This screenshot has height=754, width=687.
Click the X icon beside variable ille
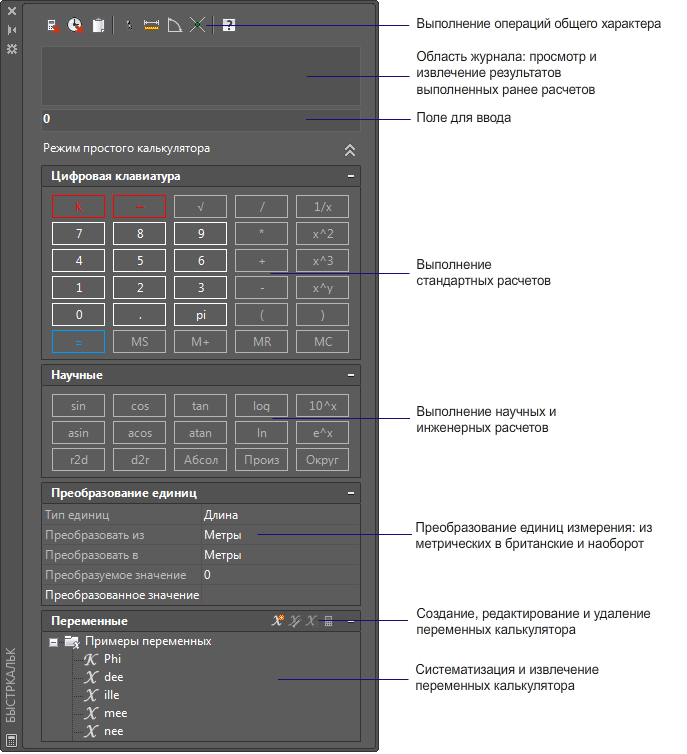tap(90, 695)
